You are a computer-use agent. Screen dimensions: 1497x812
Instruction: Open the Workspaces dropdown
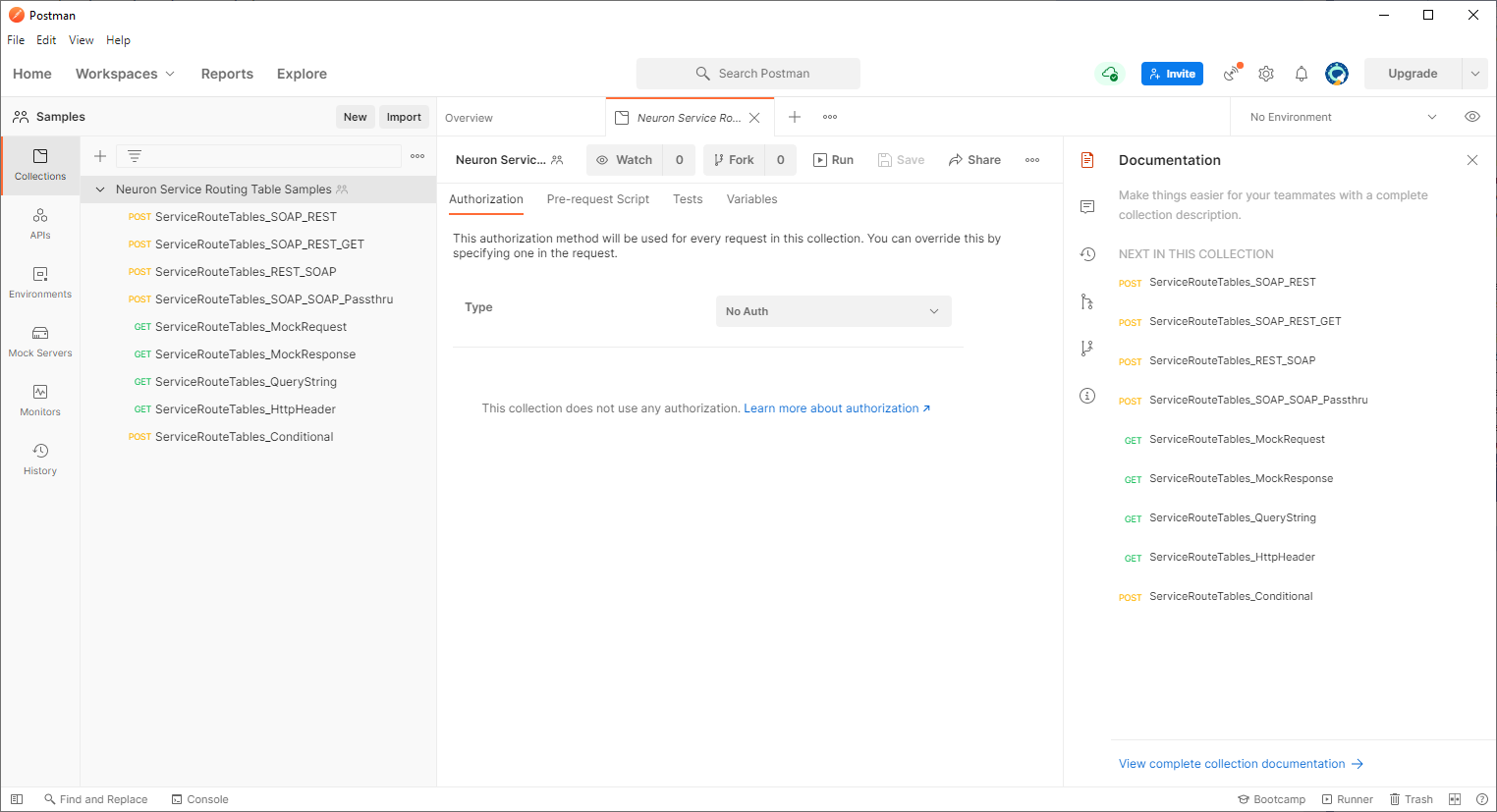click(x=125, y=74)
